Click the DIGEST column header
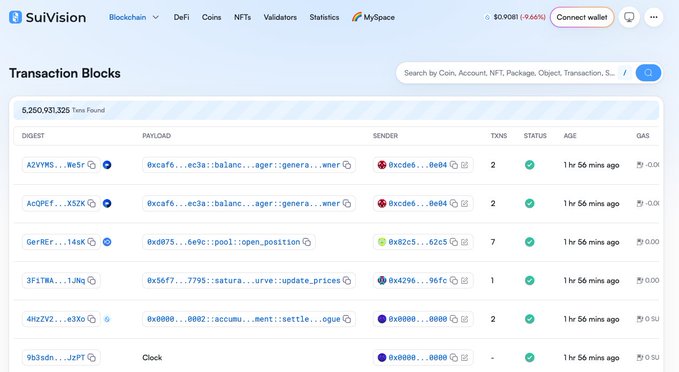Screen dimensions: 679x372 (x=33, y=136)
